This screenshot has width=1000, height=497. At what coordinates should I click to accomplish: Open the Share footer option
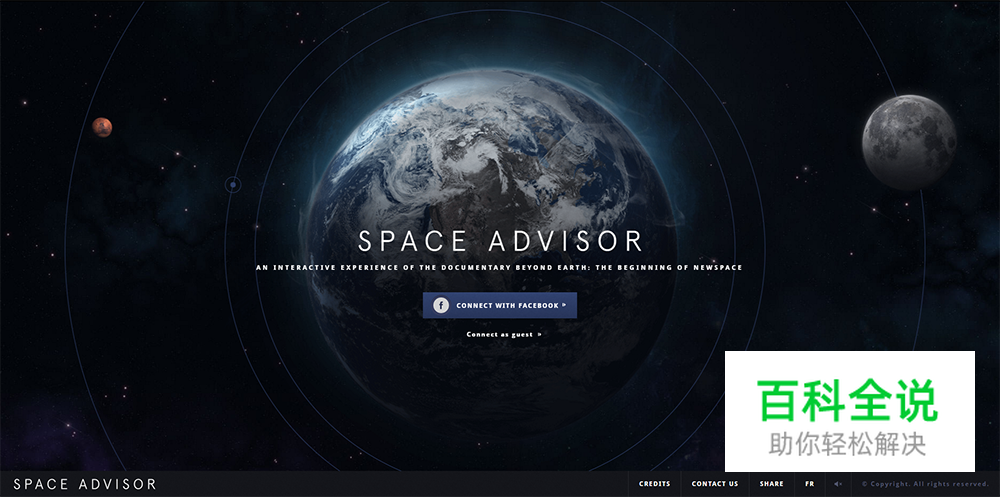point(771,484)
